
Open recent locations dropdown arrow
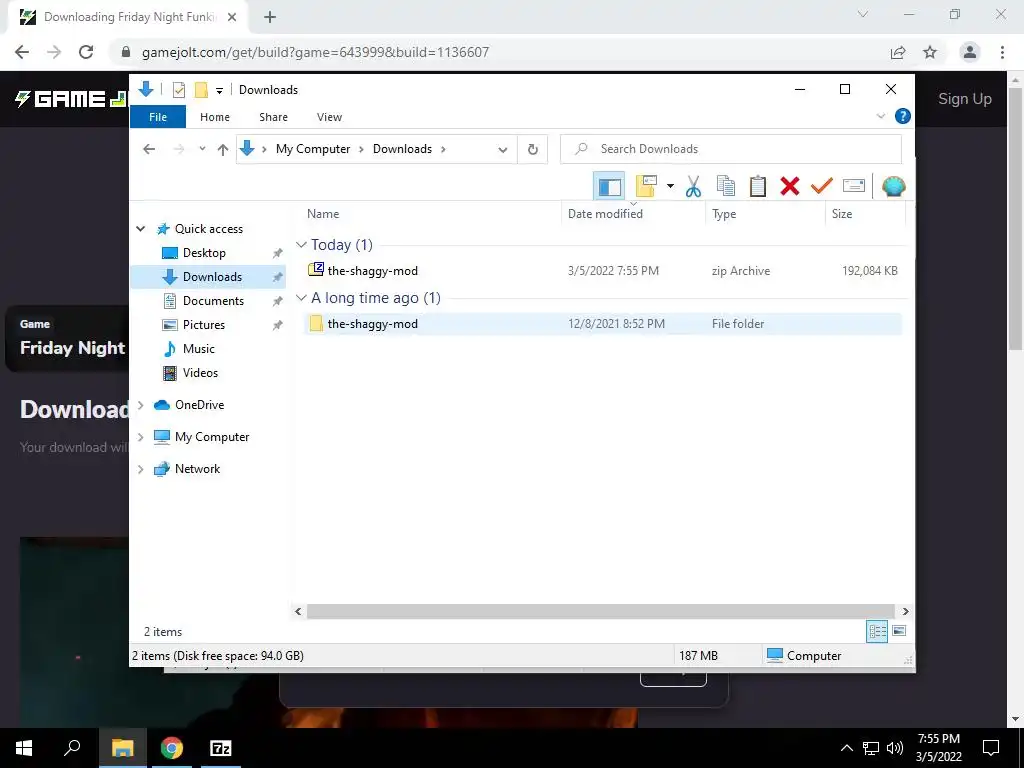pyautogui.click(x=202, y=149)
